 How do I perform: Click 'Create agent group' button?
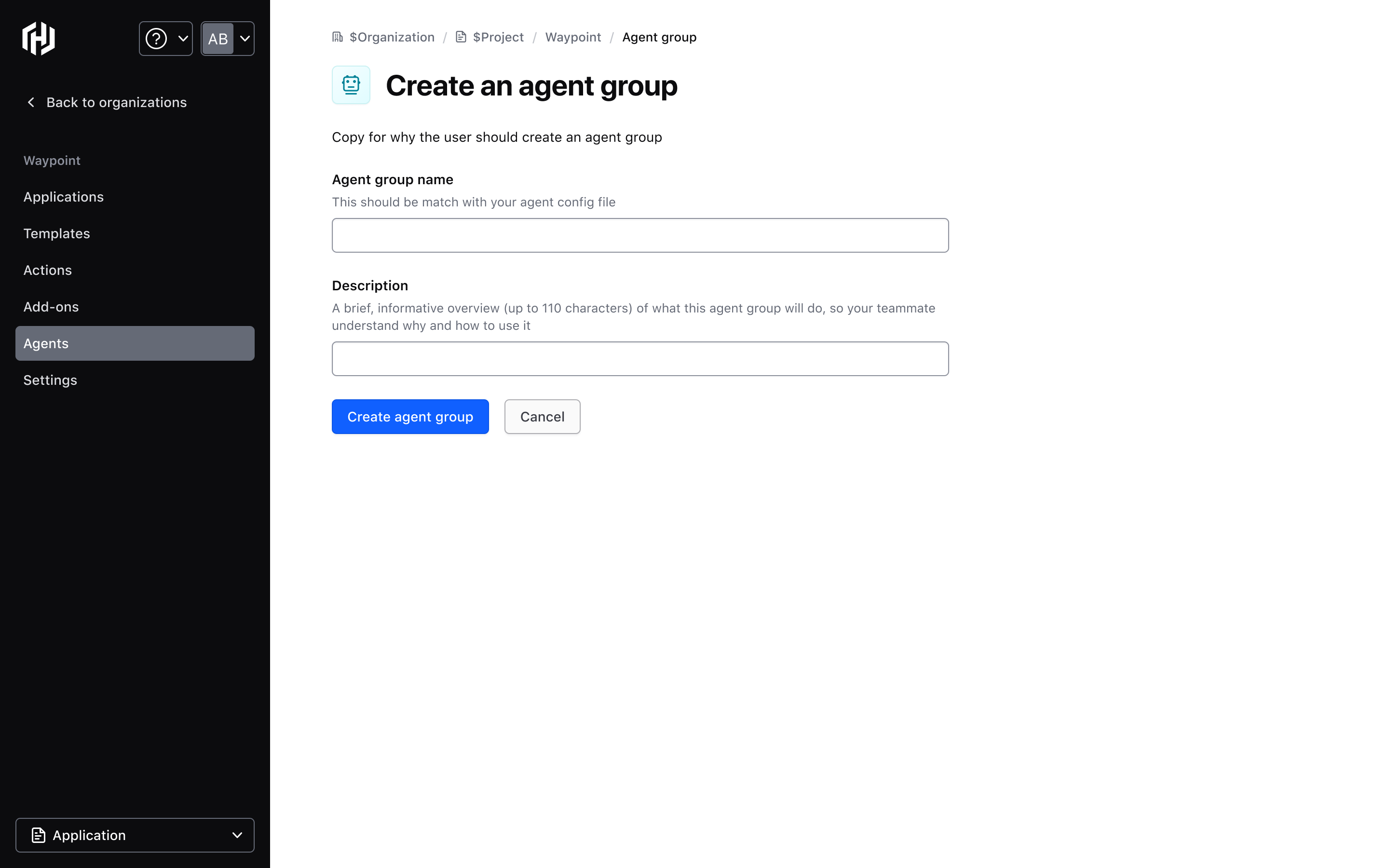[410, 416]
